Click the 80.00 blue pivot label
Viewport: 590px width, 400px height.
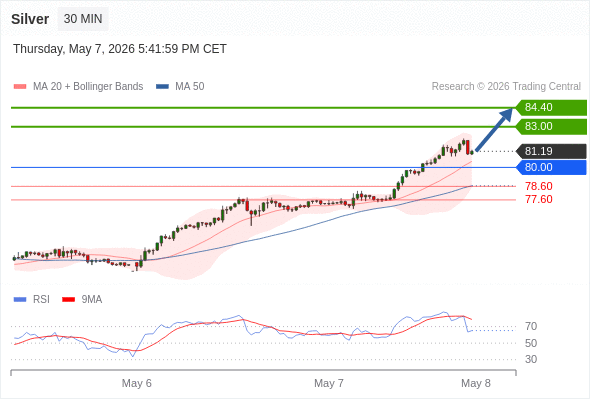[551, 167]
